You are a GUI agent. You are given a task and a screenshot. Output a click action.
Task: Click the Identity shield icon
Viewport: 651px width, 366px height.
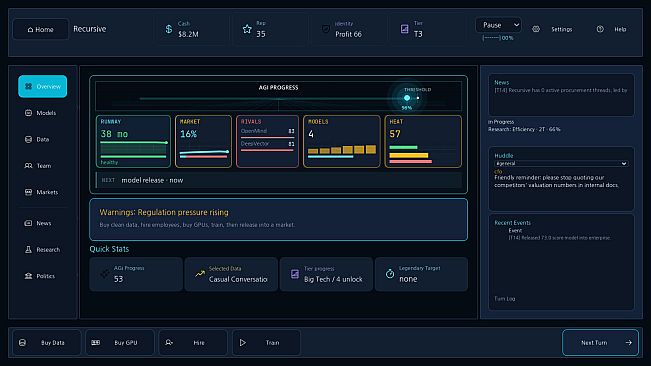pyautogui.click(x=326, y=29)
